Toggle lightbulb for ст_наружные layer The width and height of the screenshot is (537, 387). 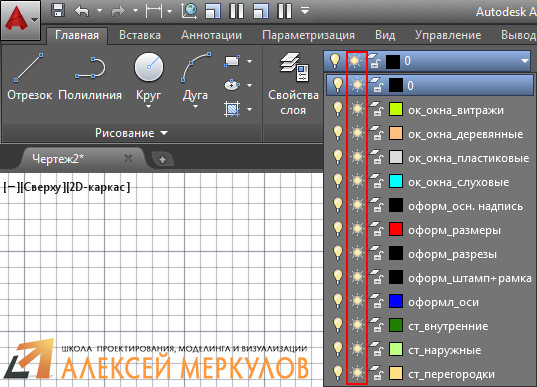point(338,349)
